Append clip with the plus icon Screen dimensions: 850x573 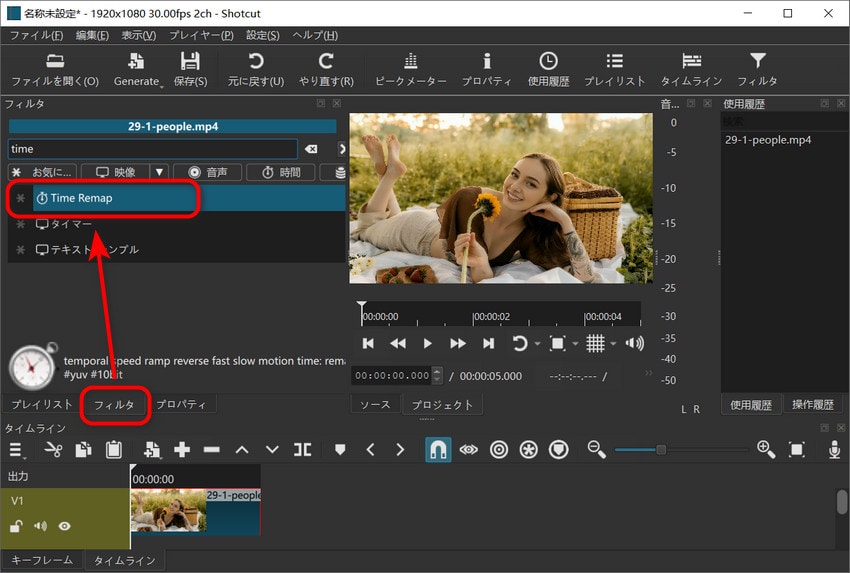[182, 450]
